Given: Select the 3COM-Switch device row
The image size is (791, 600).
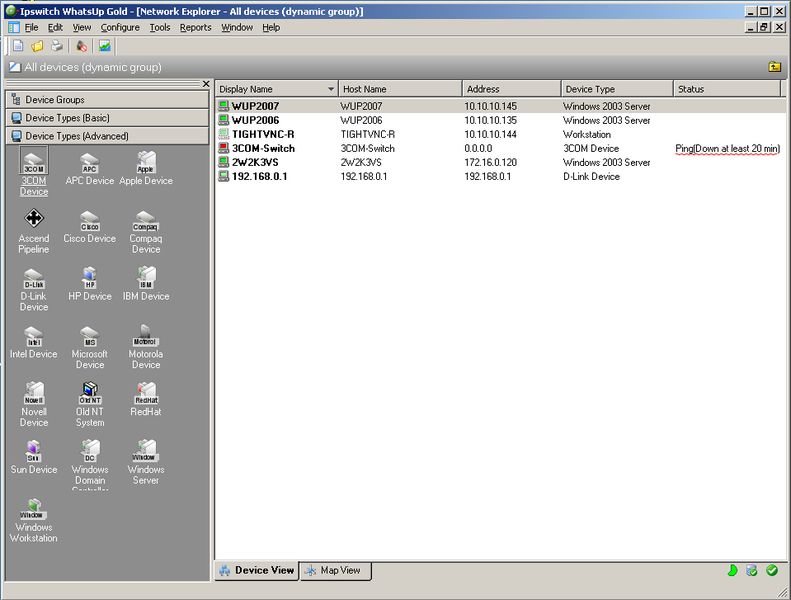Looking at the screenshot, I should click(263, 148).
